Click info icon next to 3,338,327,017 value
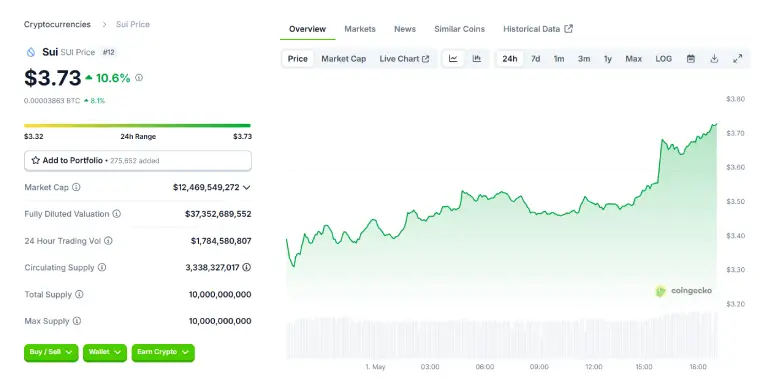The height and width of the screenshot is (388, 783). [x=246, y=267]
